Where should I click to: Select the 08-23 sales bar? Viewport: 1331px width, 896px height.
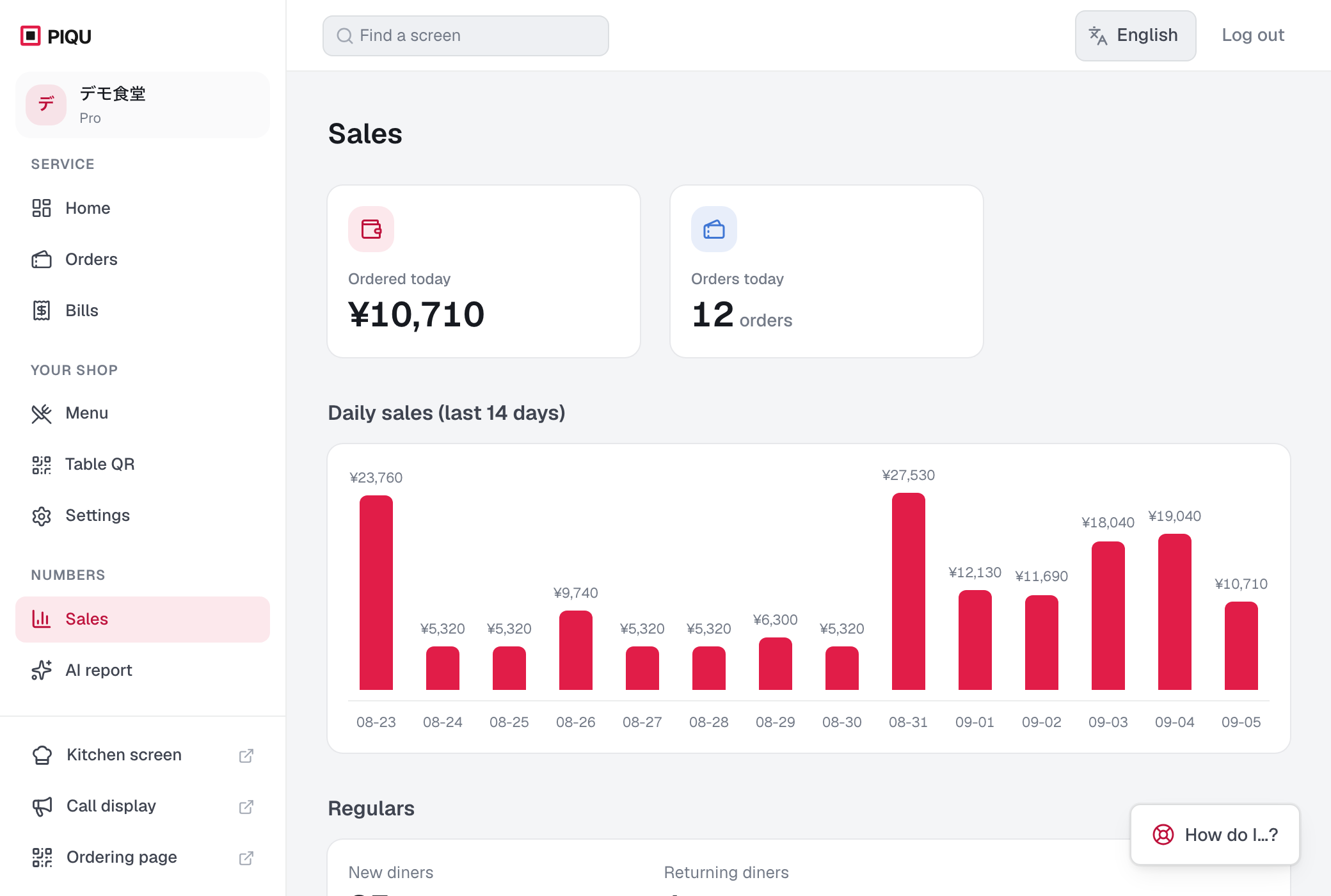[376, 593]
